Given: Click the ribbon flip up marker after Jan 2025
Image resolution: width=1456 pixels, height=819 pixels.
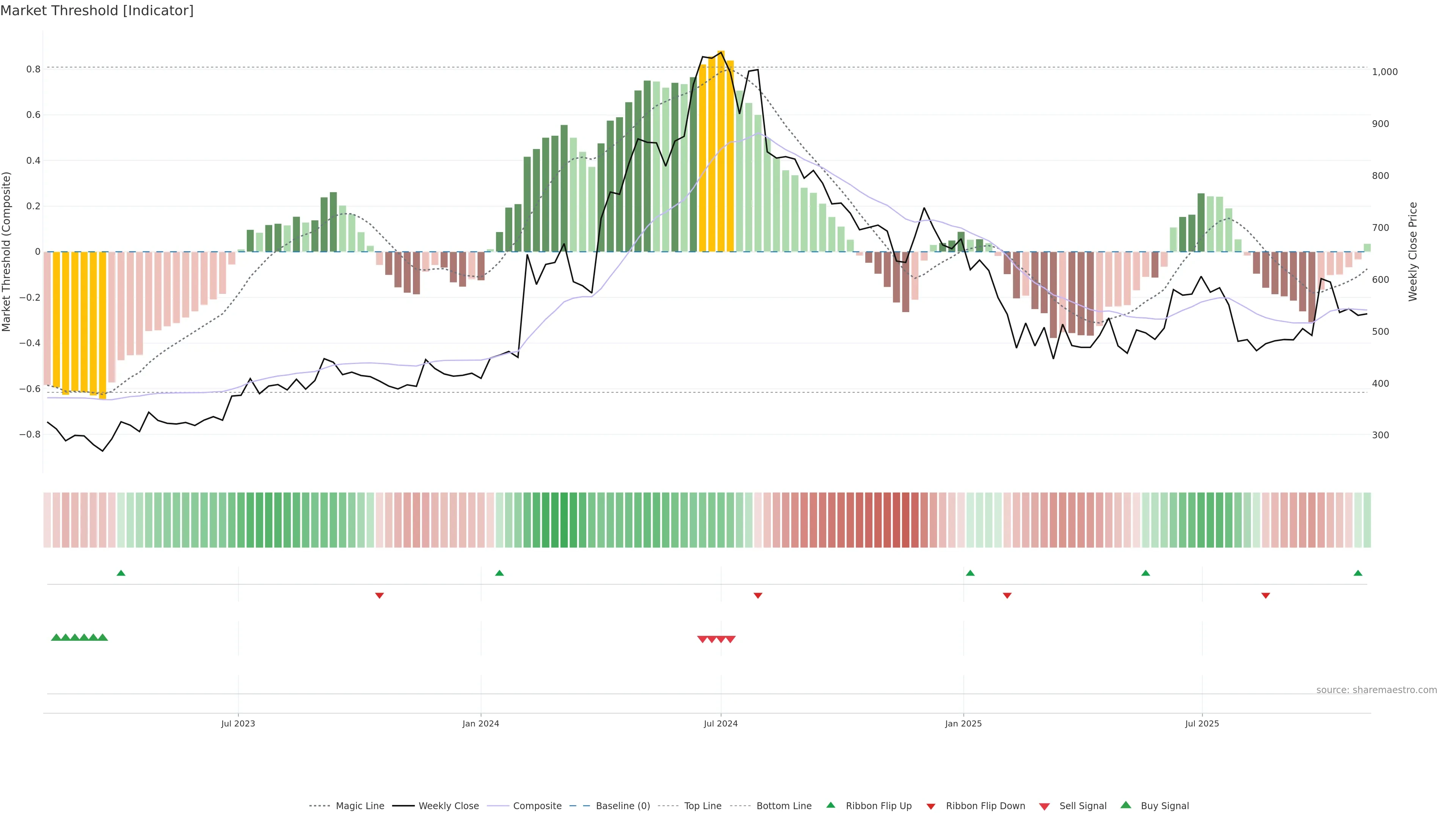Looking at the screenshot, I should [x=971, y=573].
